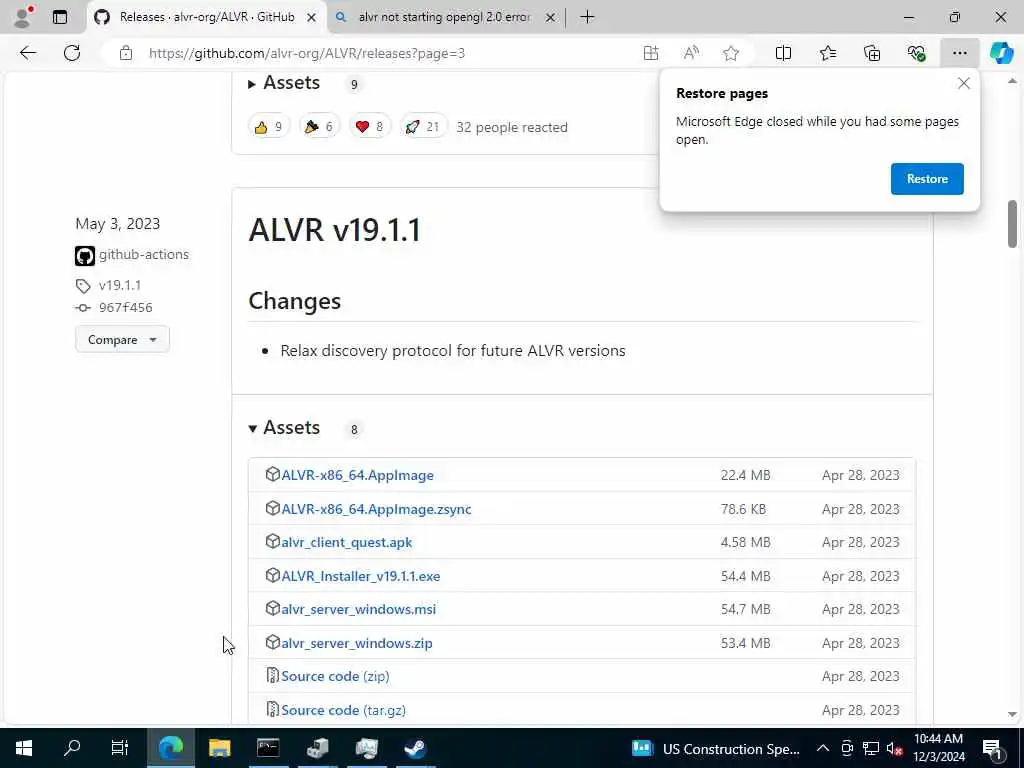Viewport: 1024px width, 768px height.
Task: Open US Construction Spe... news widget
Action: (716, 748)
